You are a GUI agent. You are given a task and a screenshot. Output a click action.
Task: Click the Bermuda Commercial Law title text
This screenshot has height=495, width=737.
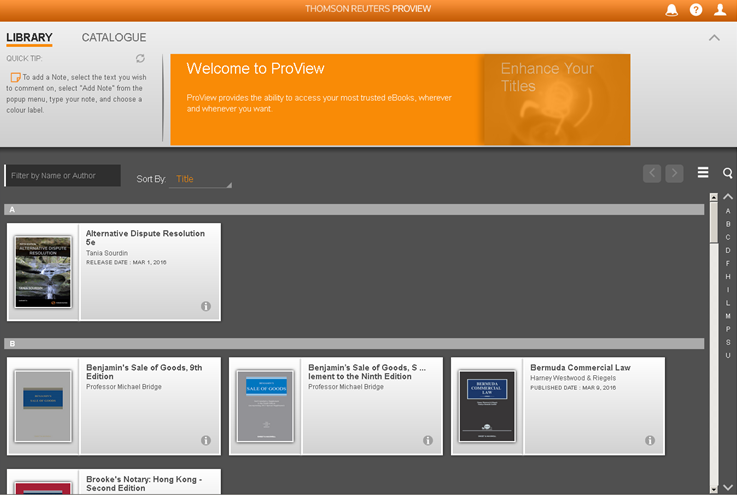(580, 368)
